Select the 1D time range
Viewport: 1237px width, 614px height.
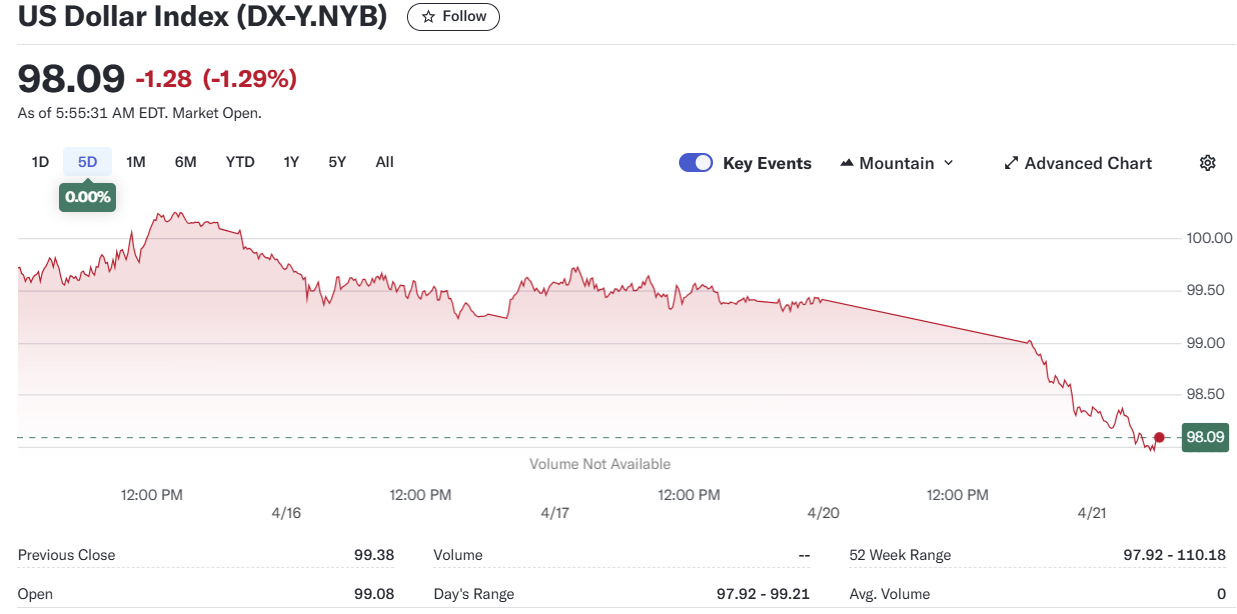coord(40,162)
